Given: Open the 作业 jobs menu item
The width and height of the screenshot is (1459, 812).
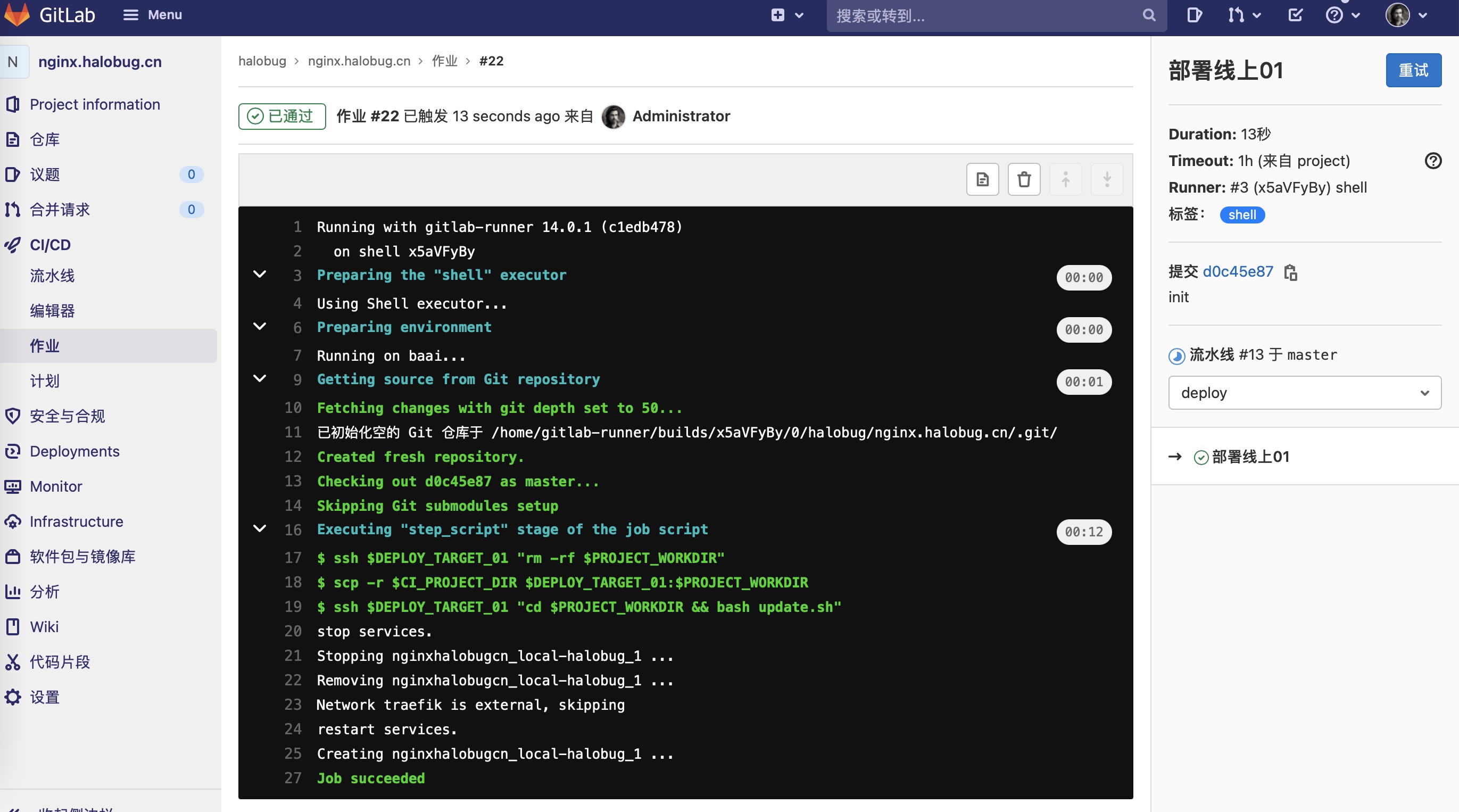Looking at the screenshot, I should [x=45, y=345].
